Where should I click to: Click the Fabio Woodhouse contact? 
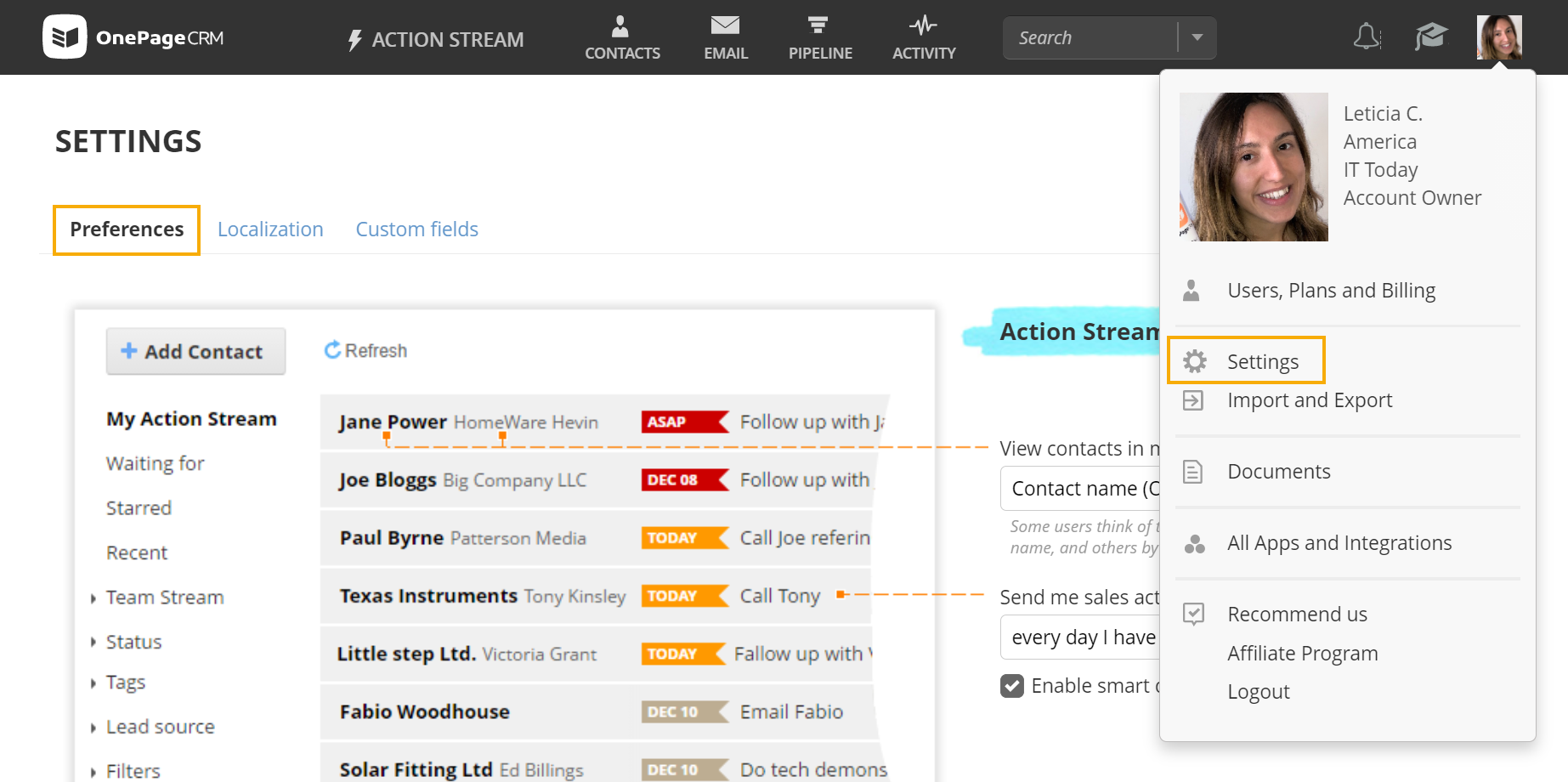[425, 711]
